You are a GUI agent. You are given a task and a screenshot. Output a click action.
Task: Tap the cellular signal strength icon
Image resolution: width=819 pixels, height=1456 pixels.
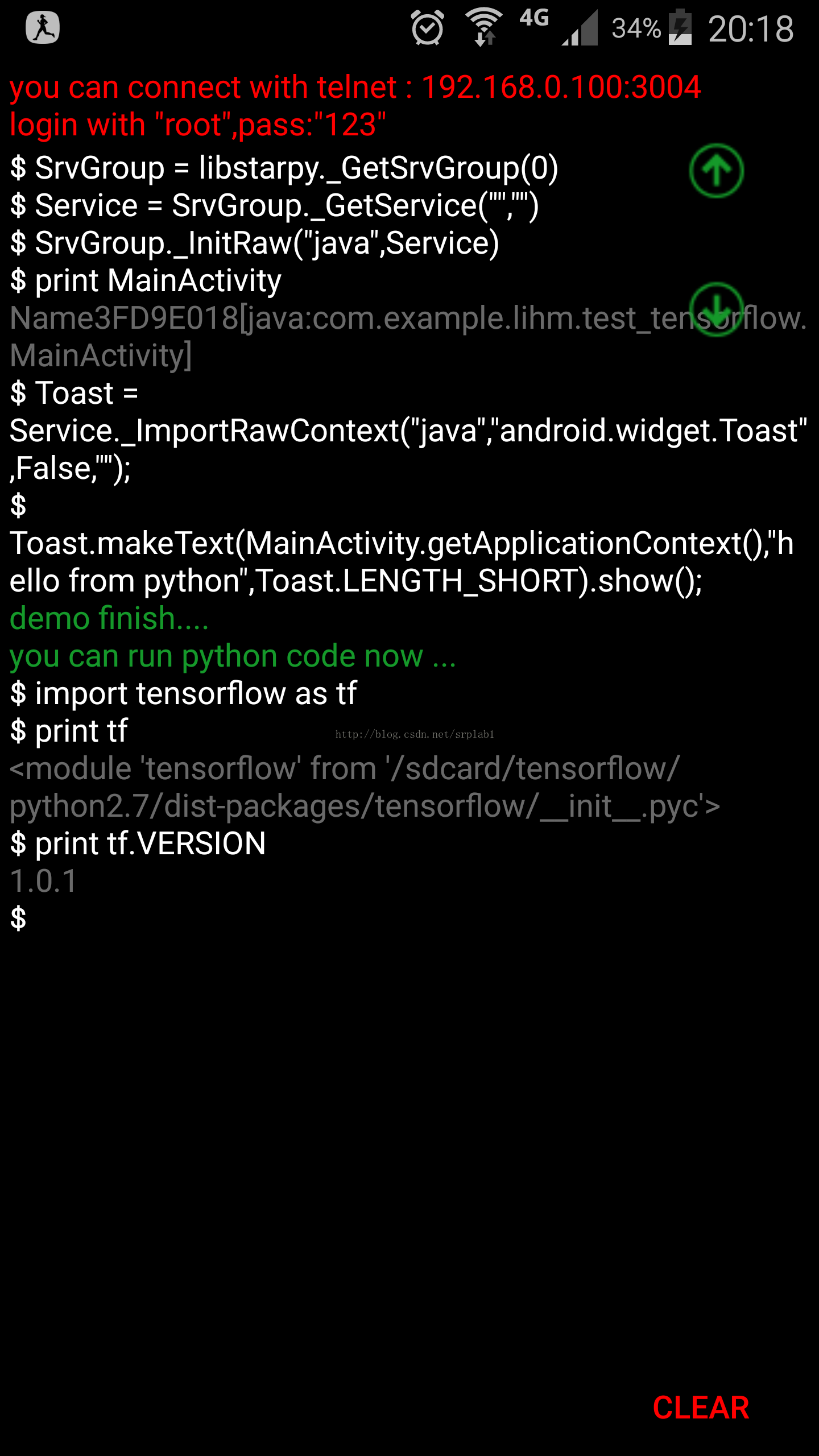pos(580,27)
